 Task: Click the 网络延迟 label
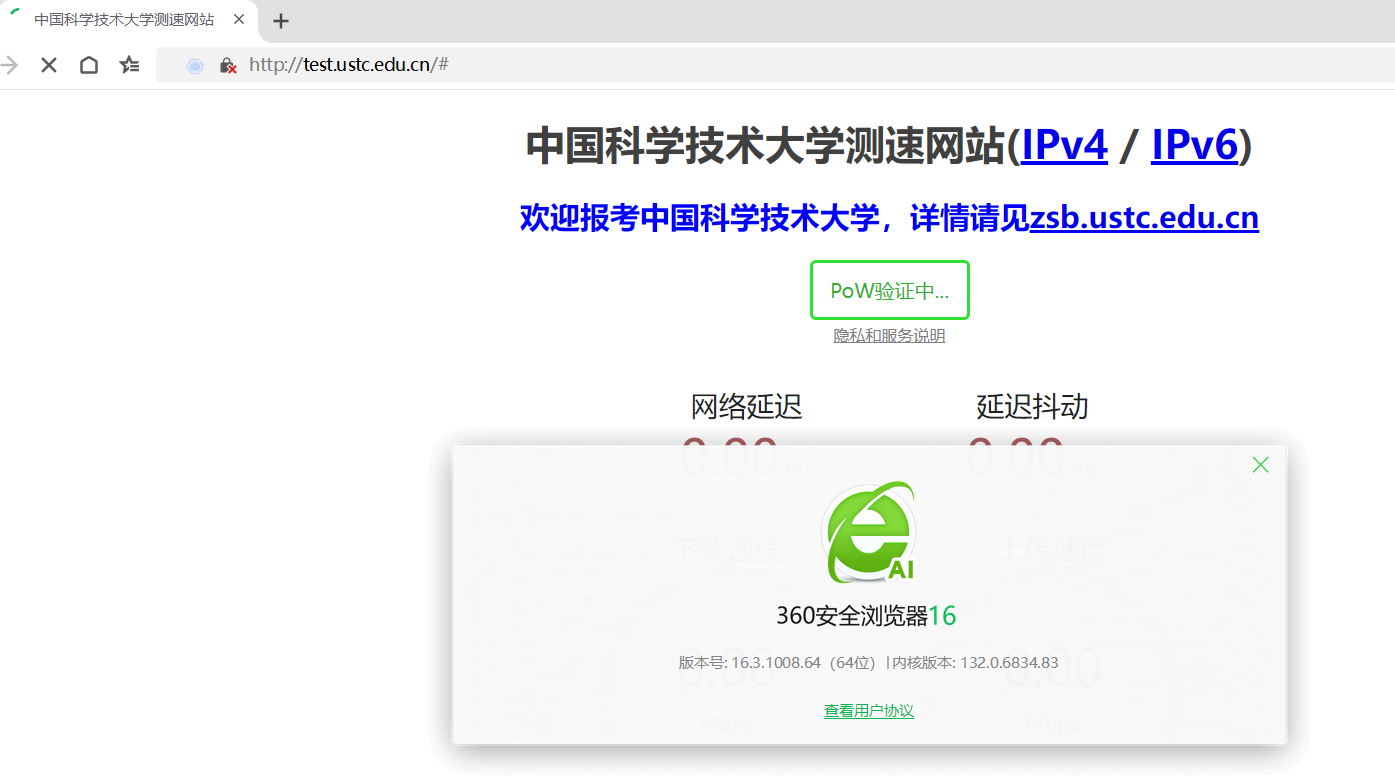[x=746, y=407]
